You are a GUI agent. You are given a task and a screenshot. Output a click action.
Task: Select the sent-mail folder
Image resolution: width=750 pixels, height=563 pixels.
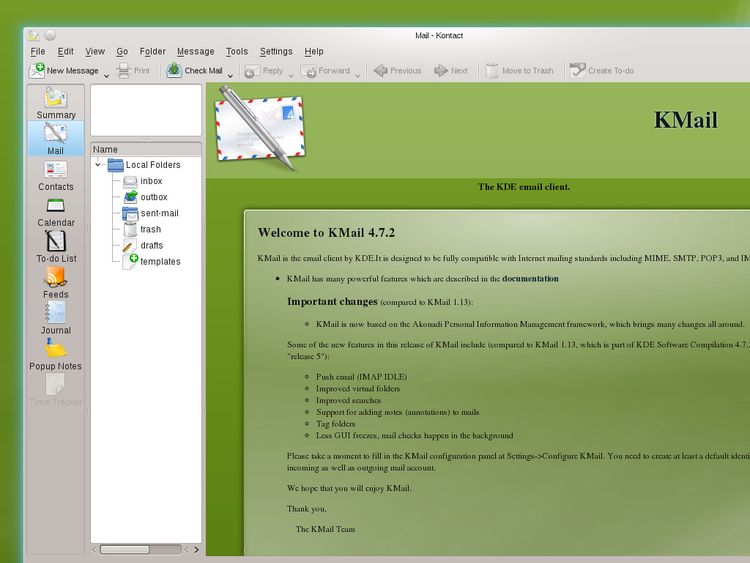(158, 213)
